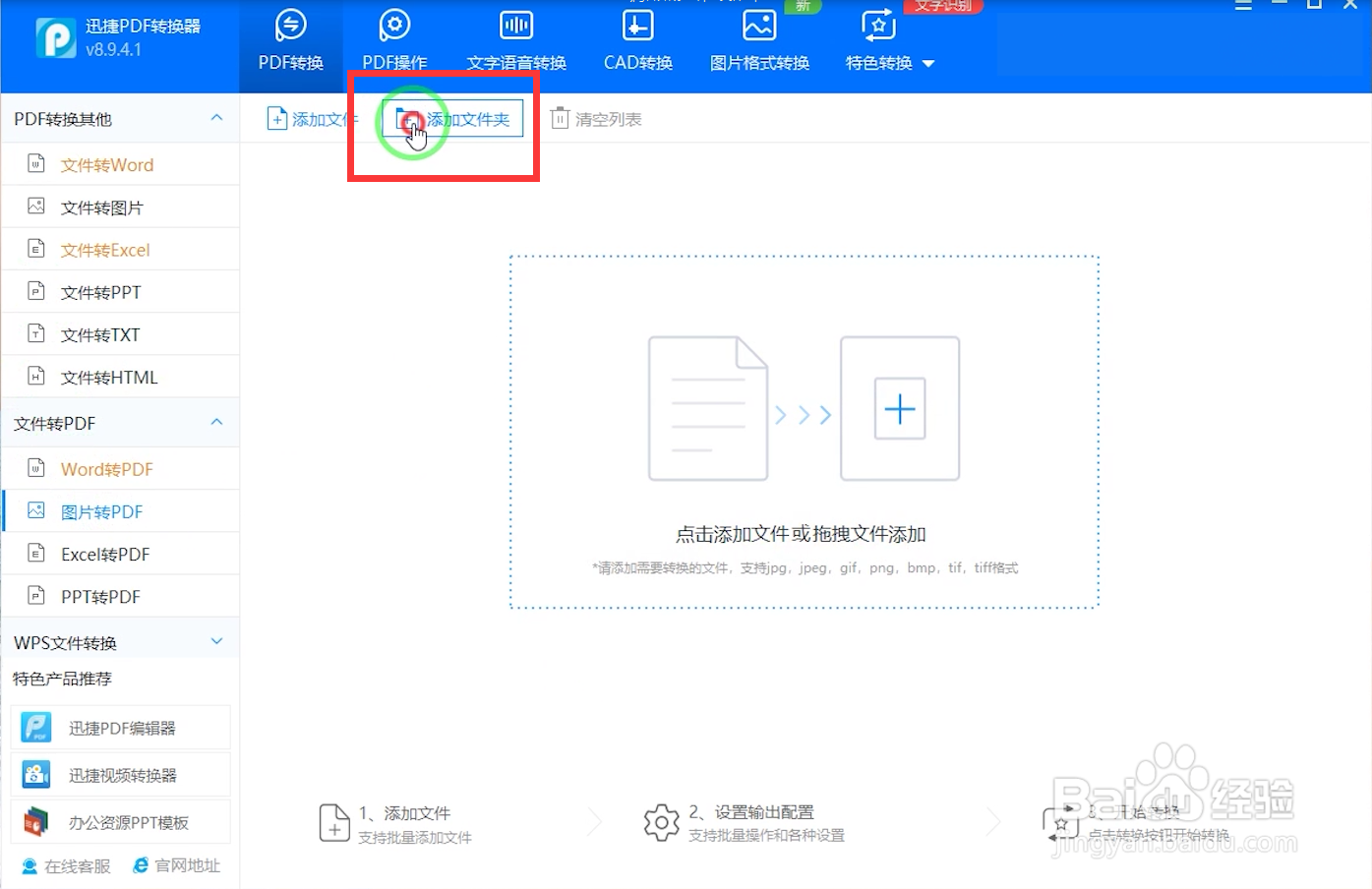
Task: Select 文件转Word in the sidebar
Action: pos(120,164)
